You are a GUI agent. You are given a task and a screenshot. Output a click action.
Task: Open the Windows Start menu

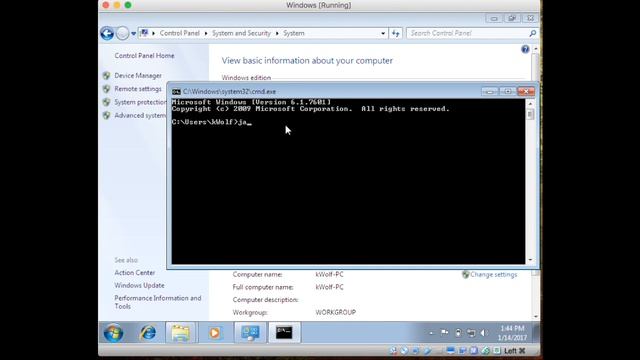click(x=113, y=333)
